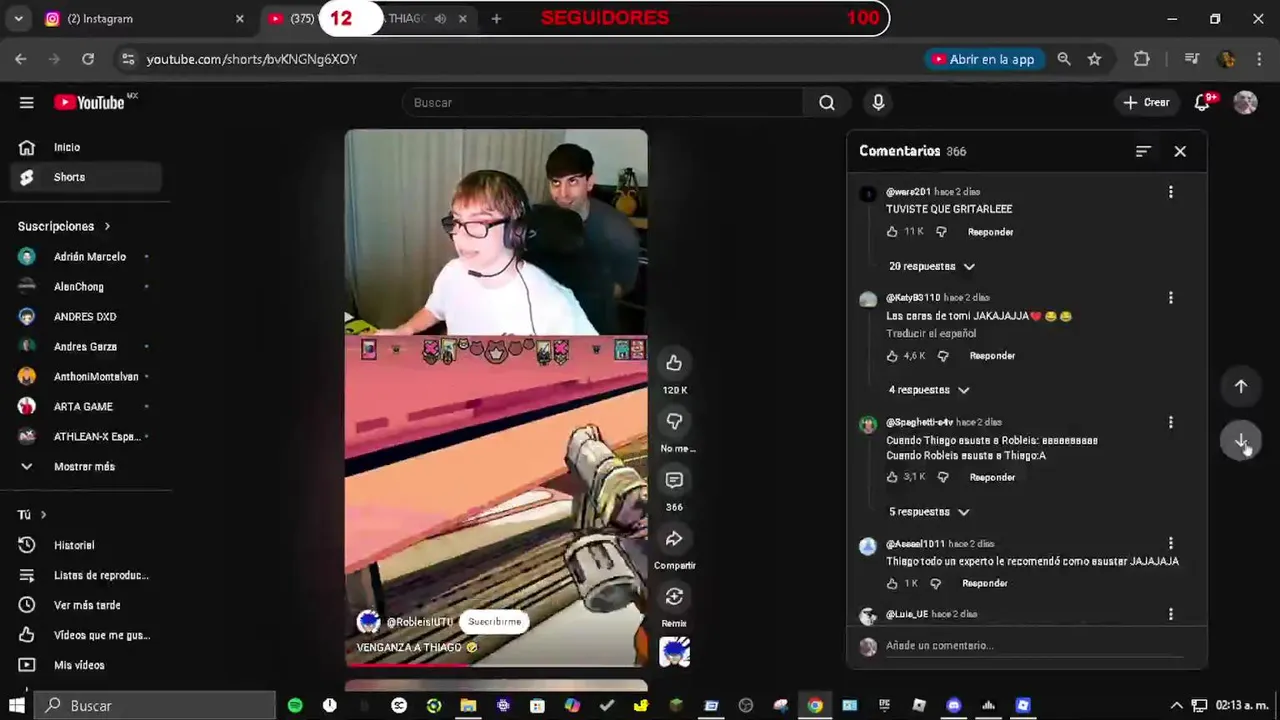Like the TUVISTE QUE GRITARLEEE comment

892,232
